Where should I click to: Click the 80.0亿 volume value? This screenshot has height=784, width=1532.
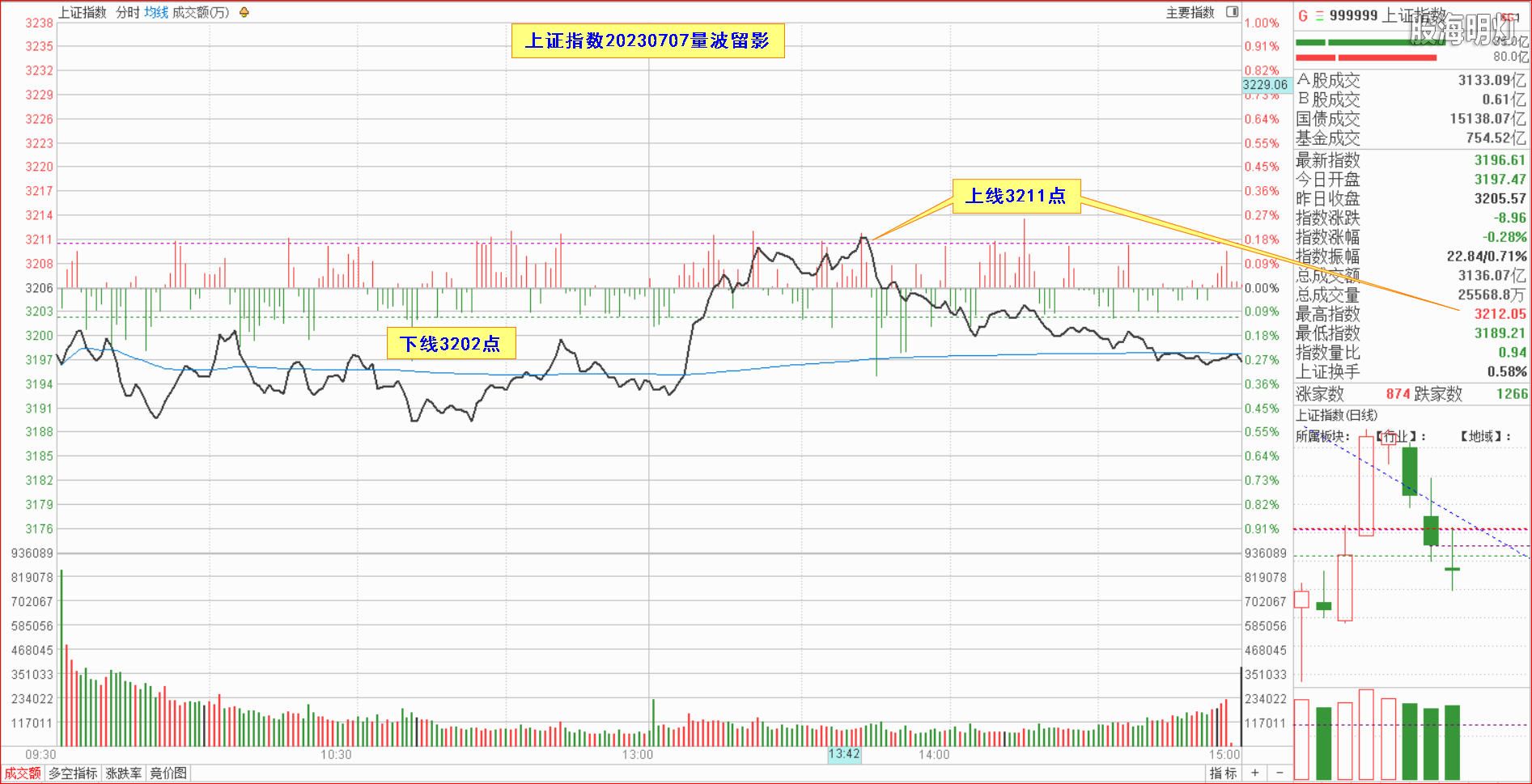[x=1511, y=57]
